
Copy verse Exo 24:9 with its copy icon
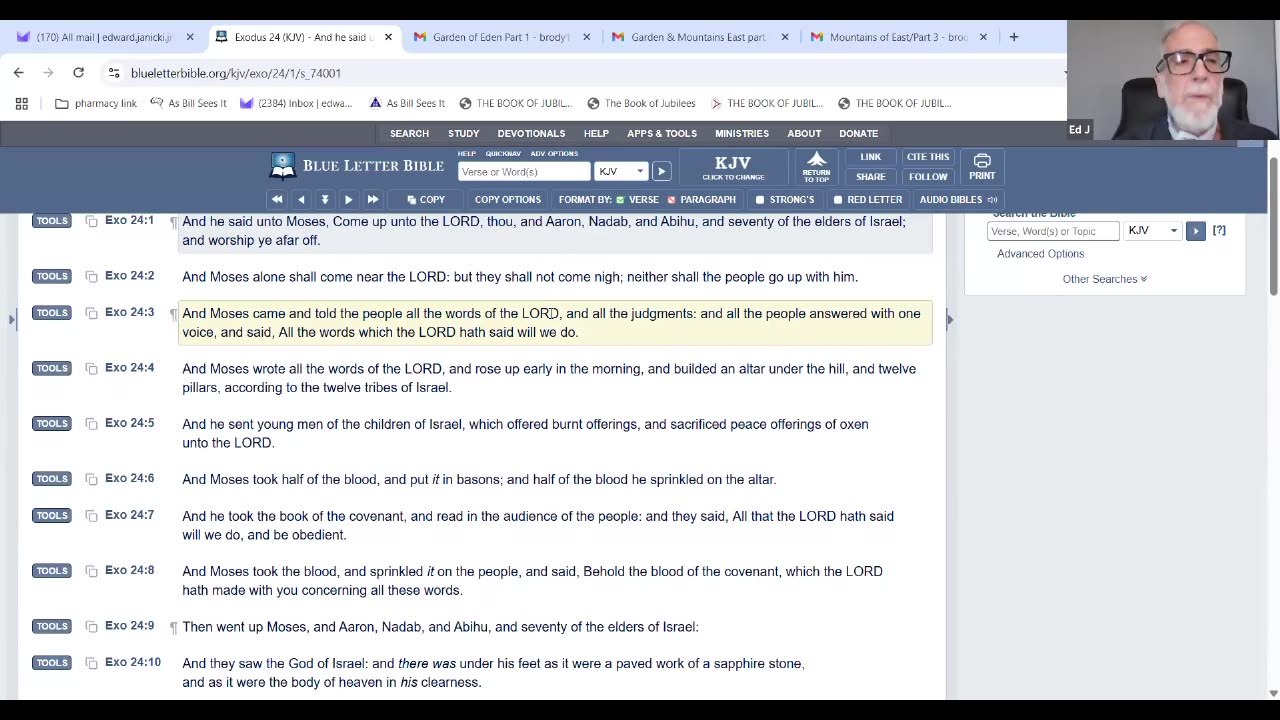91,626
